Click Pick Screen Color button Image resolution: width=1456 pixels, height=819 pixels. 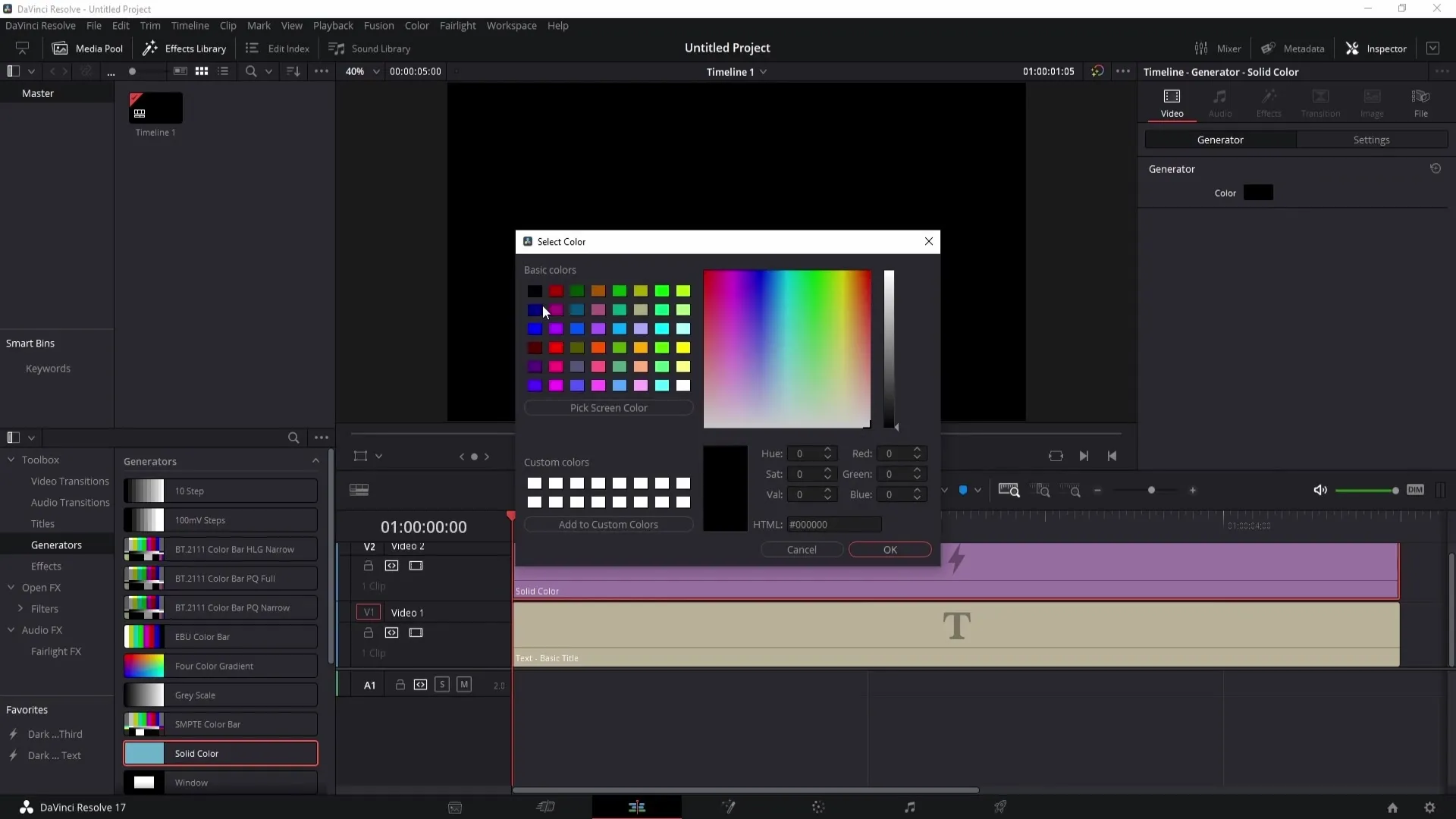[x=608, y=408]
